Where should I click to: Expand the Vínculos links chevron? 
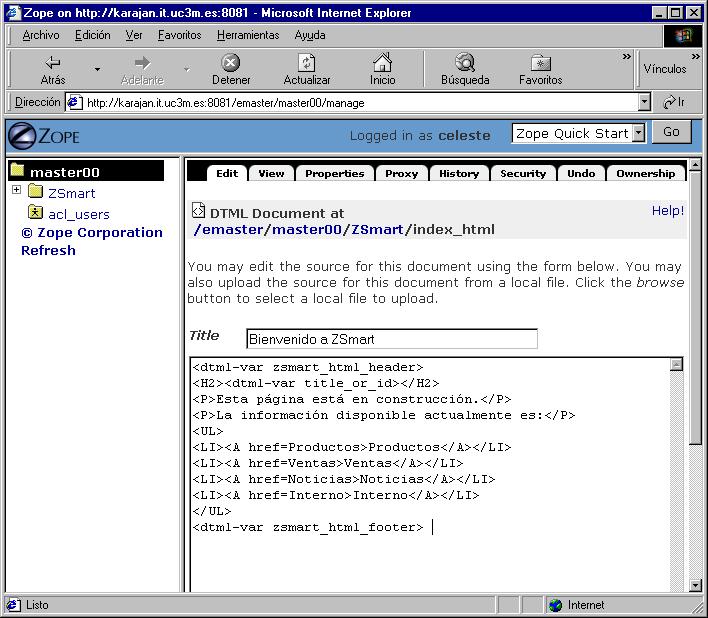[695, 56]
